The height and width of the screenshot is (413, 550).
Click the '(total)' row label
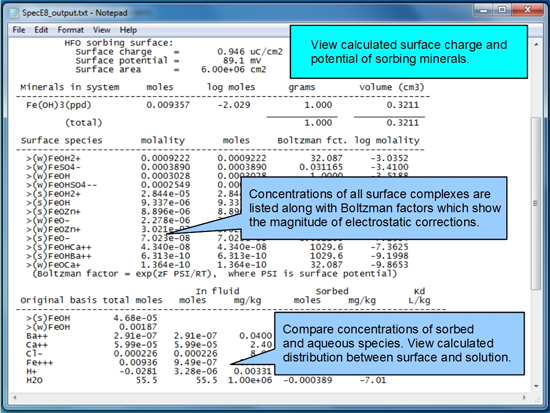coord(83,123)
